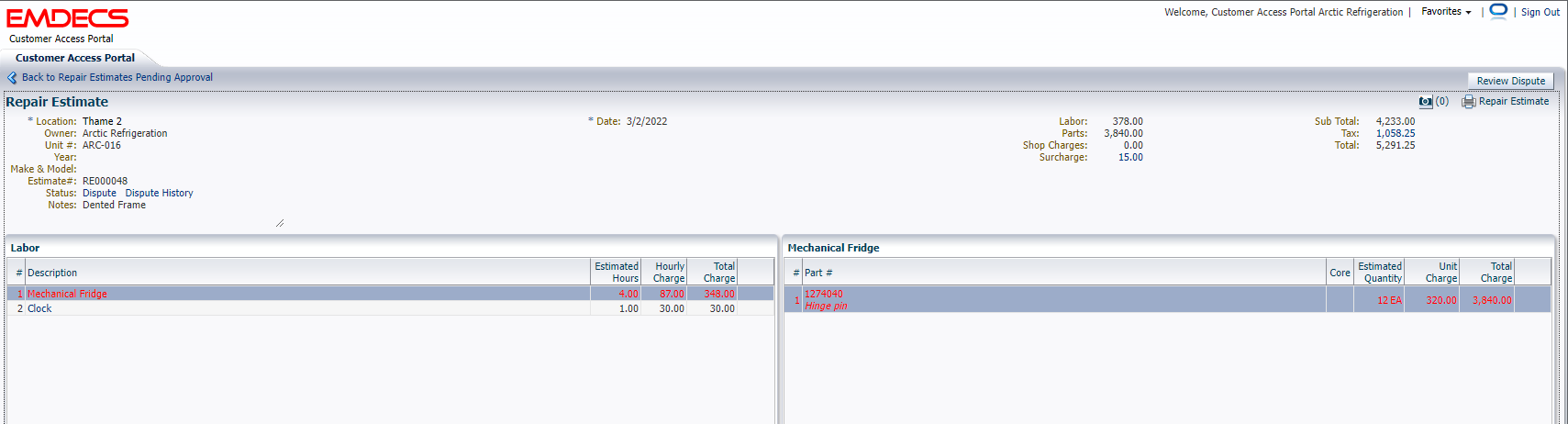Image resolution: width=1568 pixels, height=424 pixels.
Task: Click the Hourly Charge column header
Action: [668, 273]
